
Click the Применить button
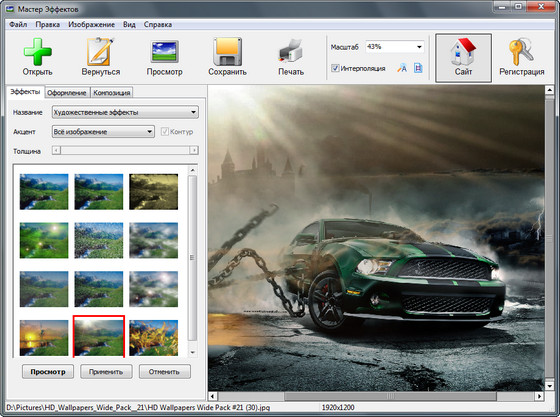[x=106, y=372]
